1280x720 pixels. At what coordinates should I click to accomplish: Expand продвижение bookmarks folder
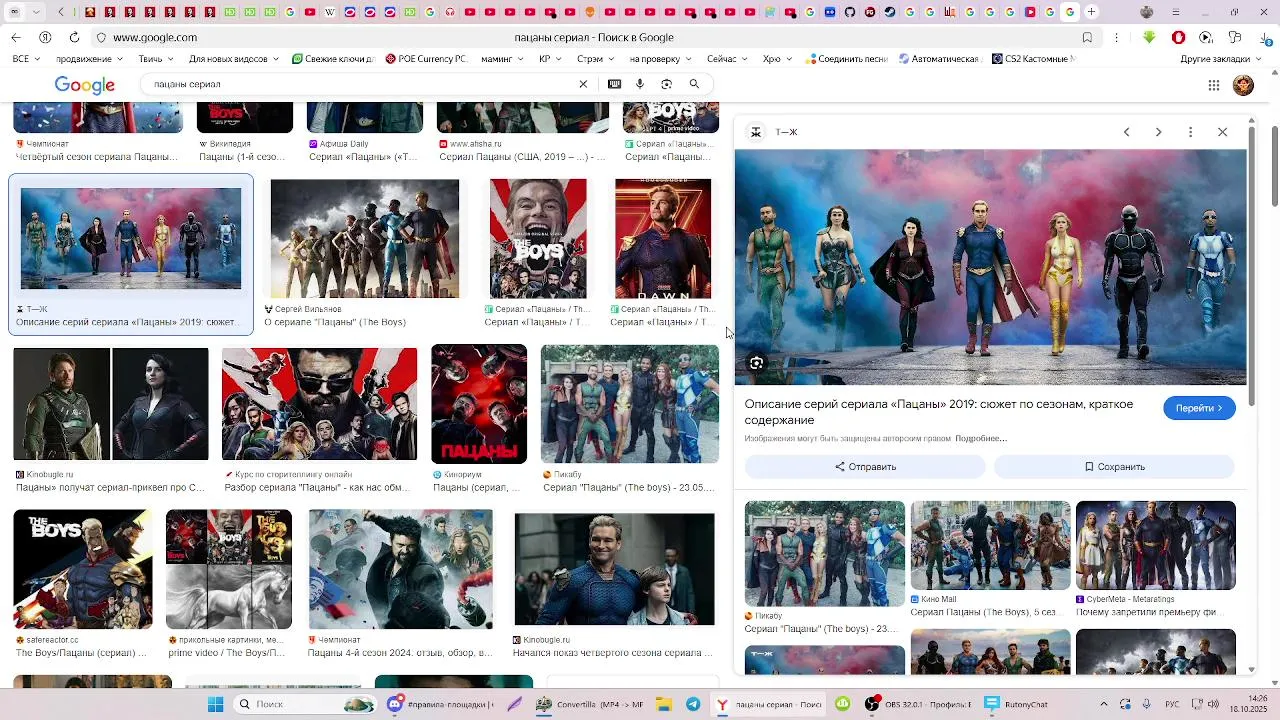tap(91, 59)
